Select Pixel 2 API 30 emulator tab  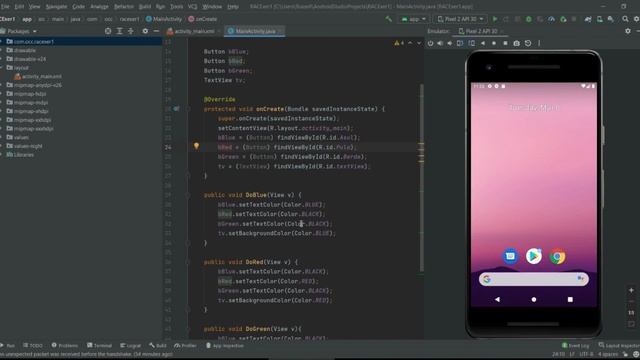tap(480, 31)
